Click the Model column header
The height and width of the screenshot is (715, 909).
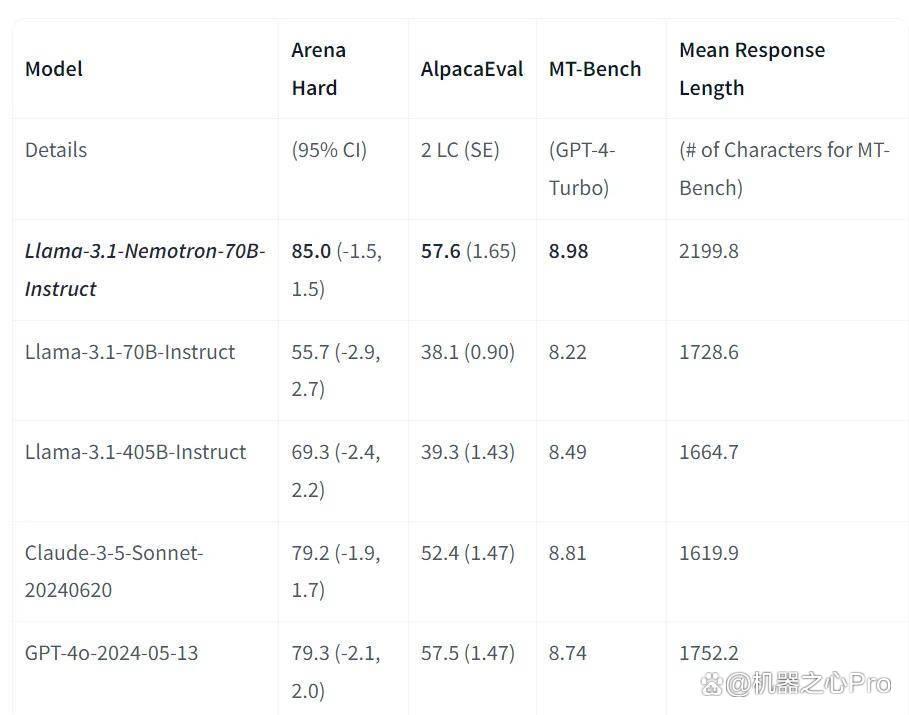coord(53,69)
